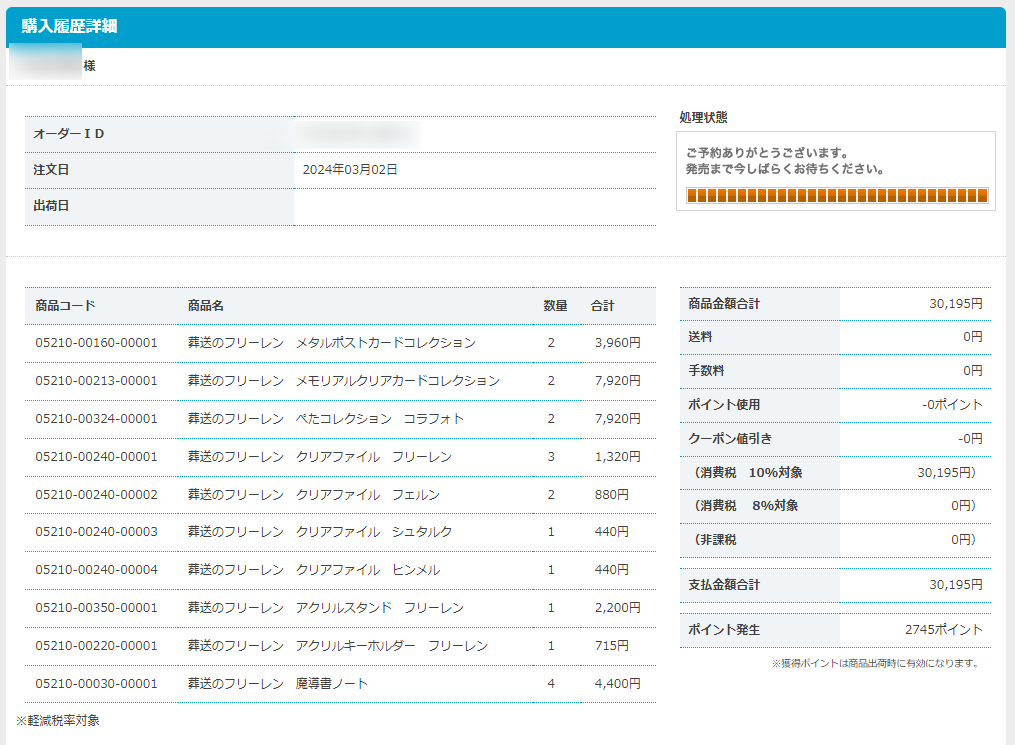Click the 440円 total in the シュタルク row
This screenshot has width=1015, height=745.
tap(612, 532)
